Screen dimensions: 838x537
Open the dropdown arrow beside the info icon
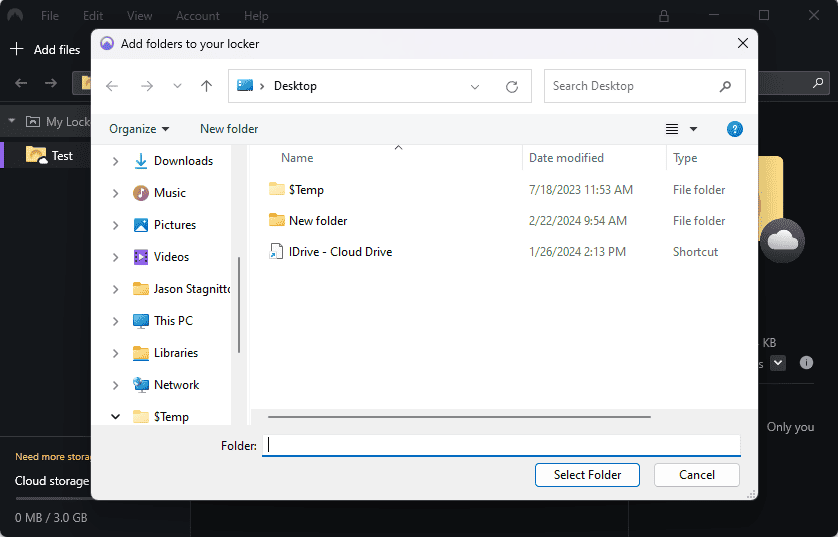(778, 363)
